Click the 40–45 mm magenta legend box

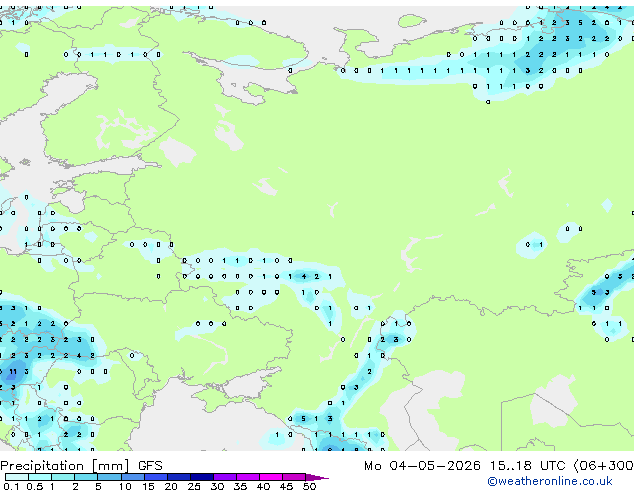click(x=271, y=477)
